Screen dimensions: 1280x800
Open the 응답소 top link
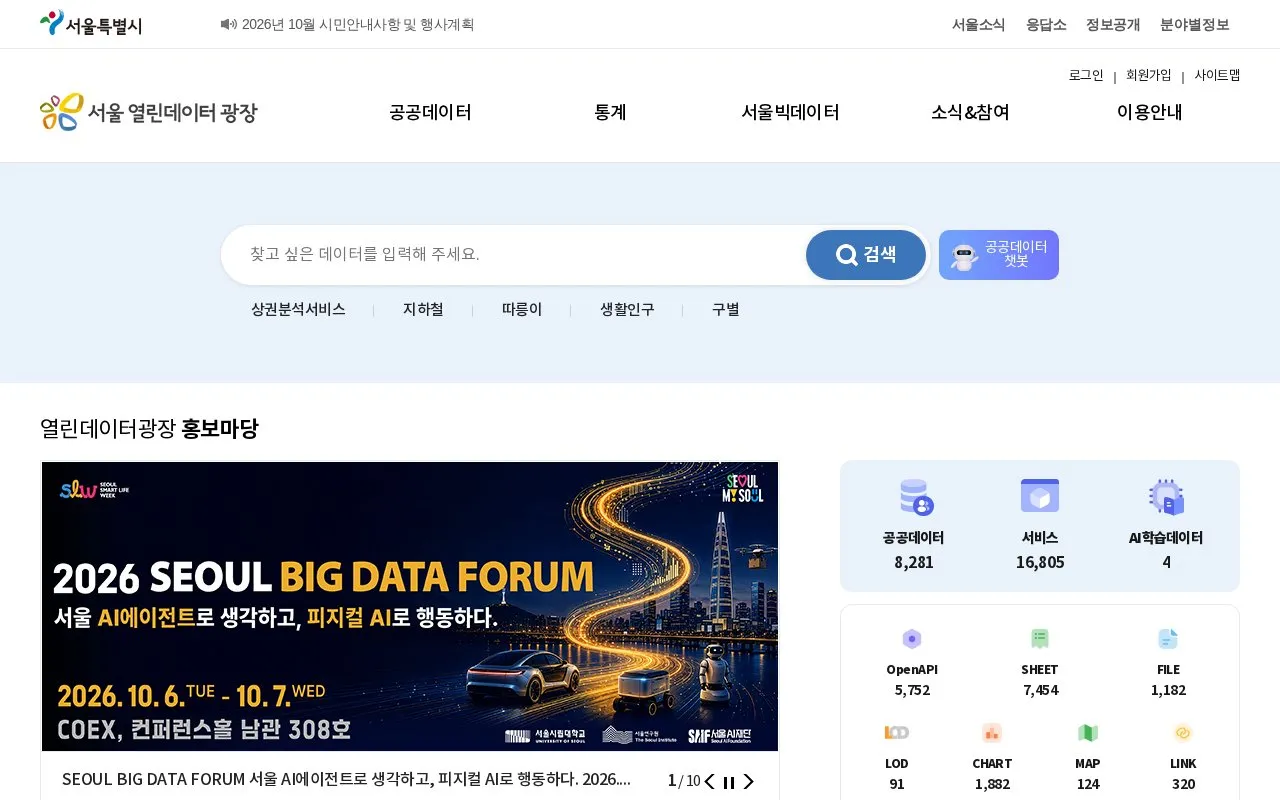click(1046, 24)
